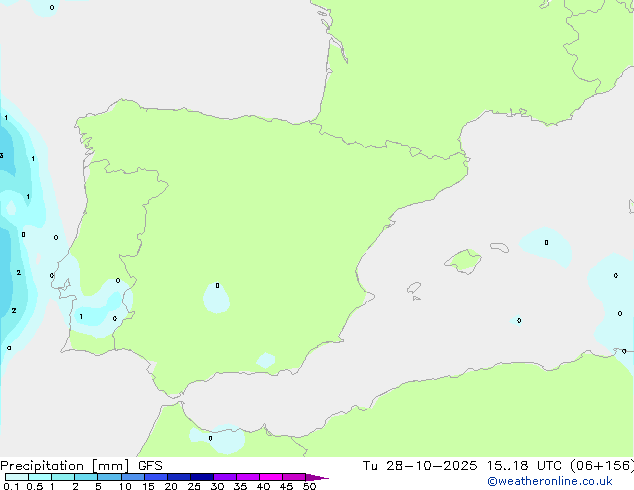Click the over-50 arrow tip of the legend
Image resolution: width=634 pixels, height=490 pixels.
[317, 477]
